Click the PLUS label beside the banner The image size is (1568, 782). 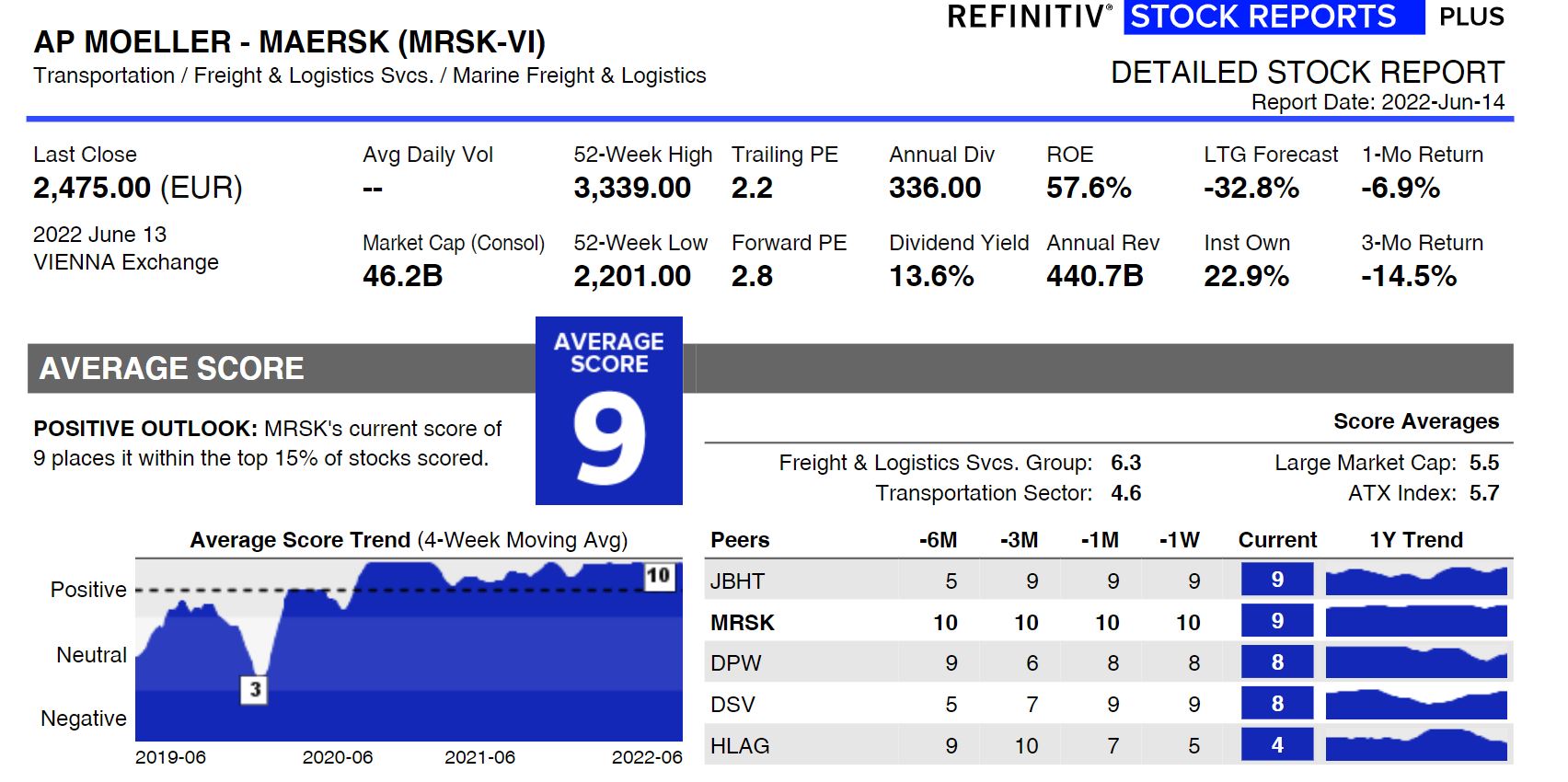1471,17
